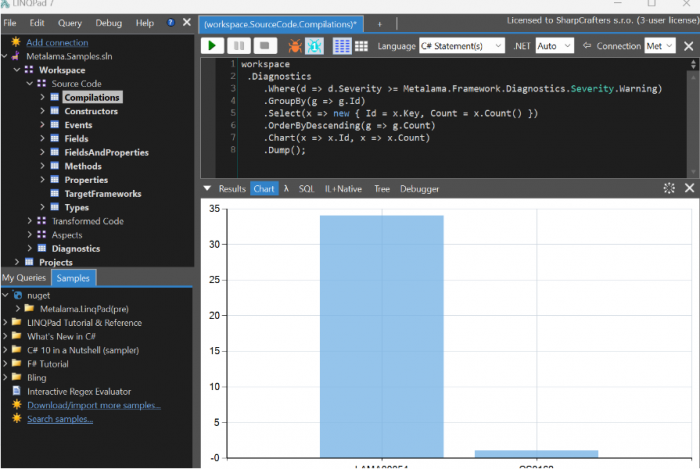Click the Properties table icon

coord(54,180)
